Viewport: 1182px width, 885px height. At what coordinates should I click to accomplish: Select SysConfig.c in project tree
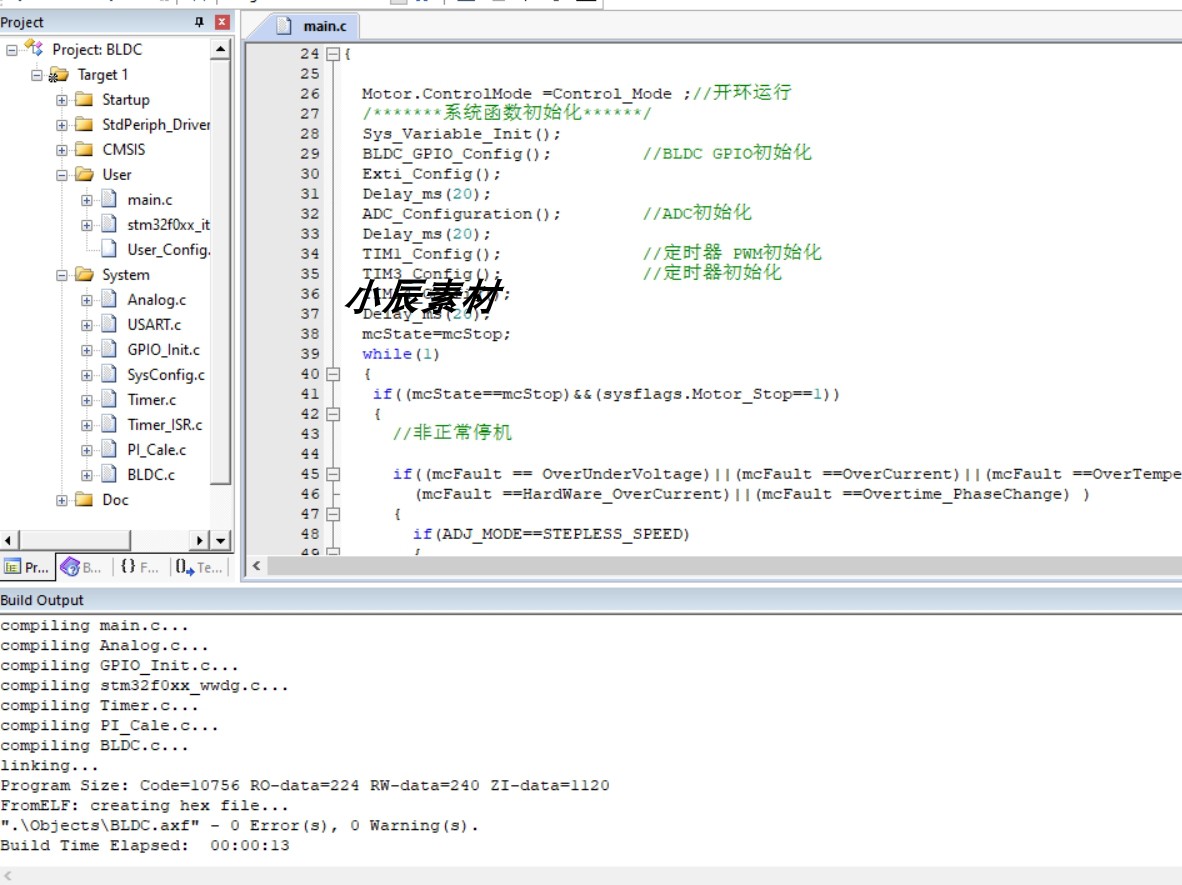pyautogui.click(x=166, y=375)
